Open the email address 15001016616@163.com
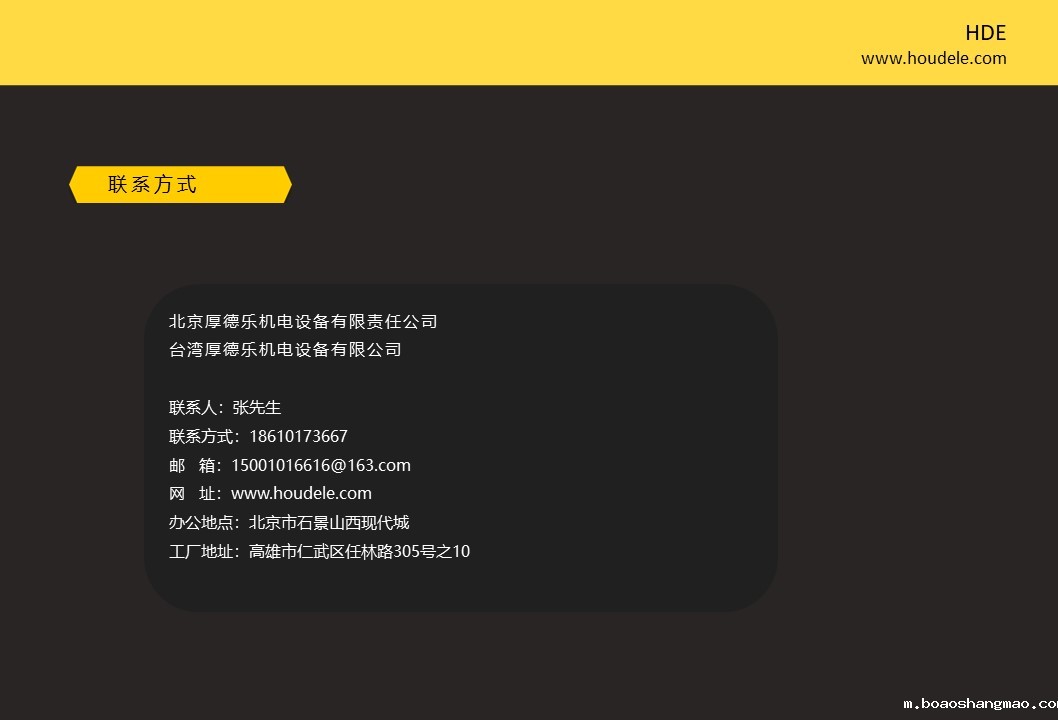 click(321, 466)
